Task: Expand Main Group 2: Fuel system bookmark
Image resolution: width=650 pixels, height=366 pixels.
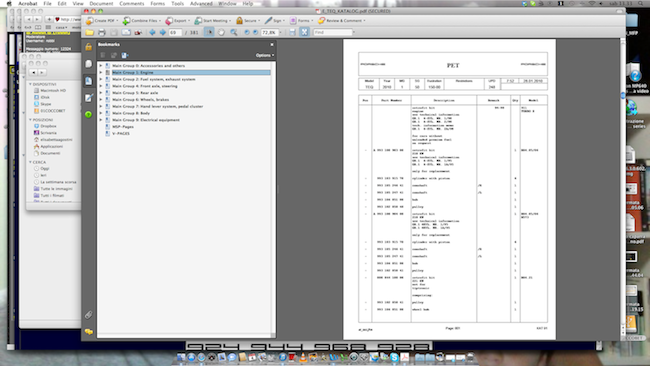Action: click(x=101, y=79)
